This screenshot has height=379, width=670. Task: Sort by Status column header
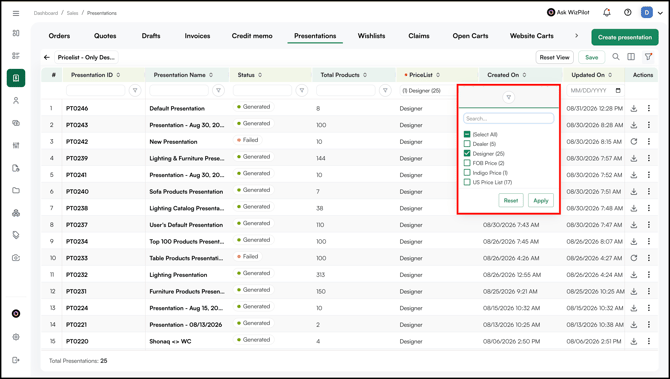250,75
